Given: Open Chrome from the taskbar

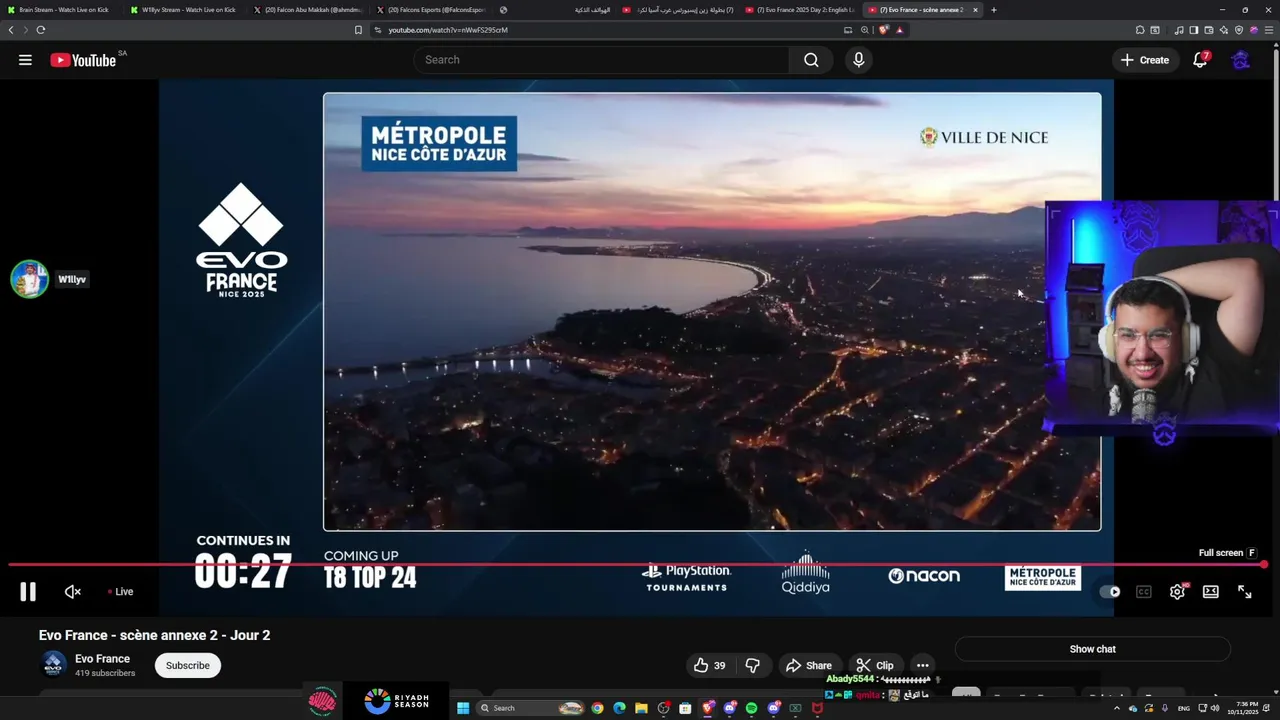Looking at the screenshot, I should click(597, 708).
